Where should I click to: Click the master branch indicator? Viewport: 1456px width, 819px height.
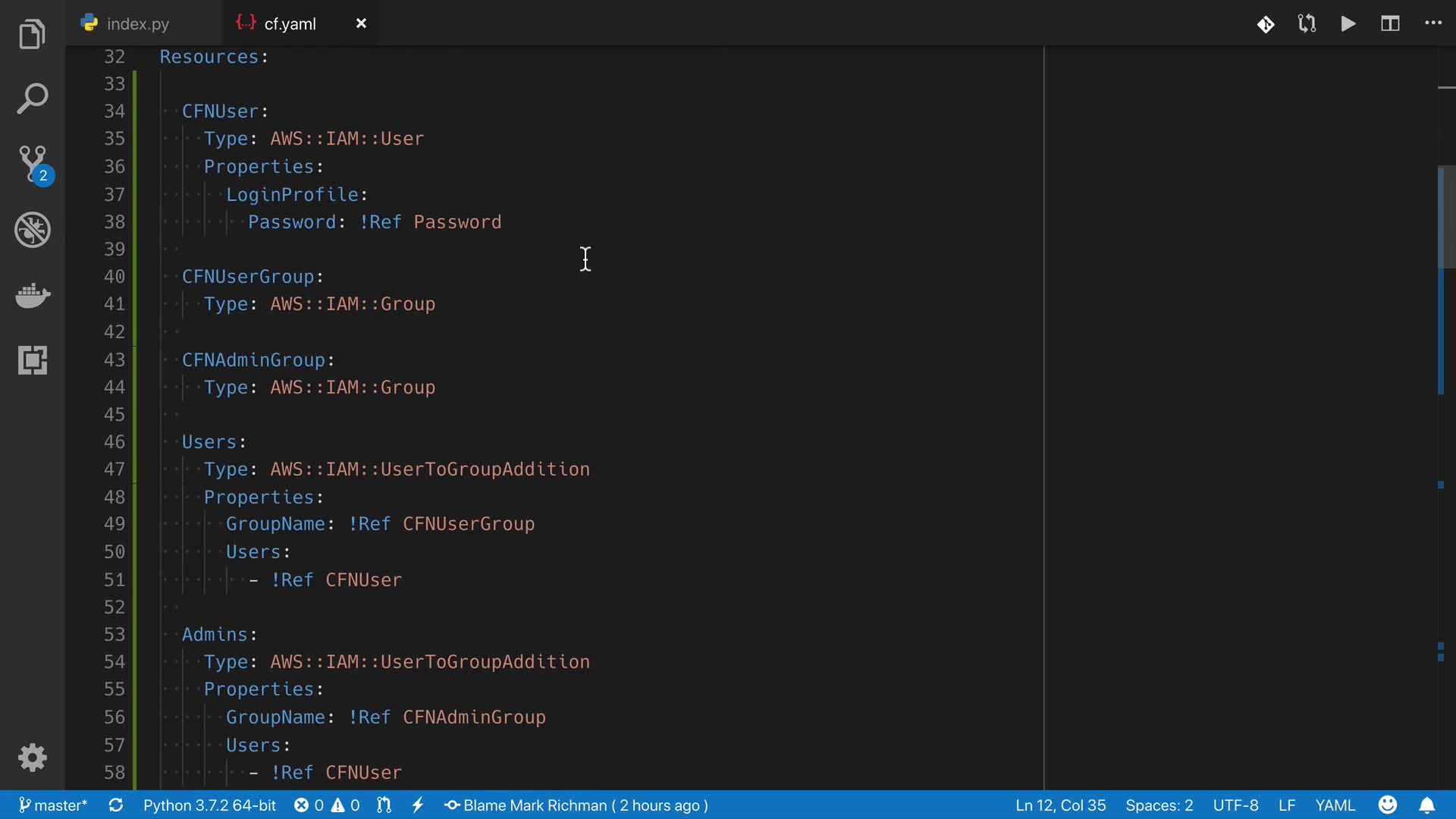tap(53, 805)
